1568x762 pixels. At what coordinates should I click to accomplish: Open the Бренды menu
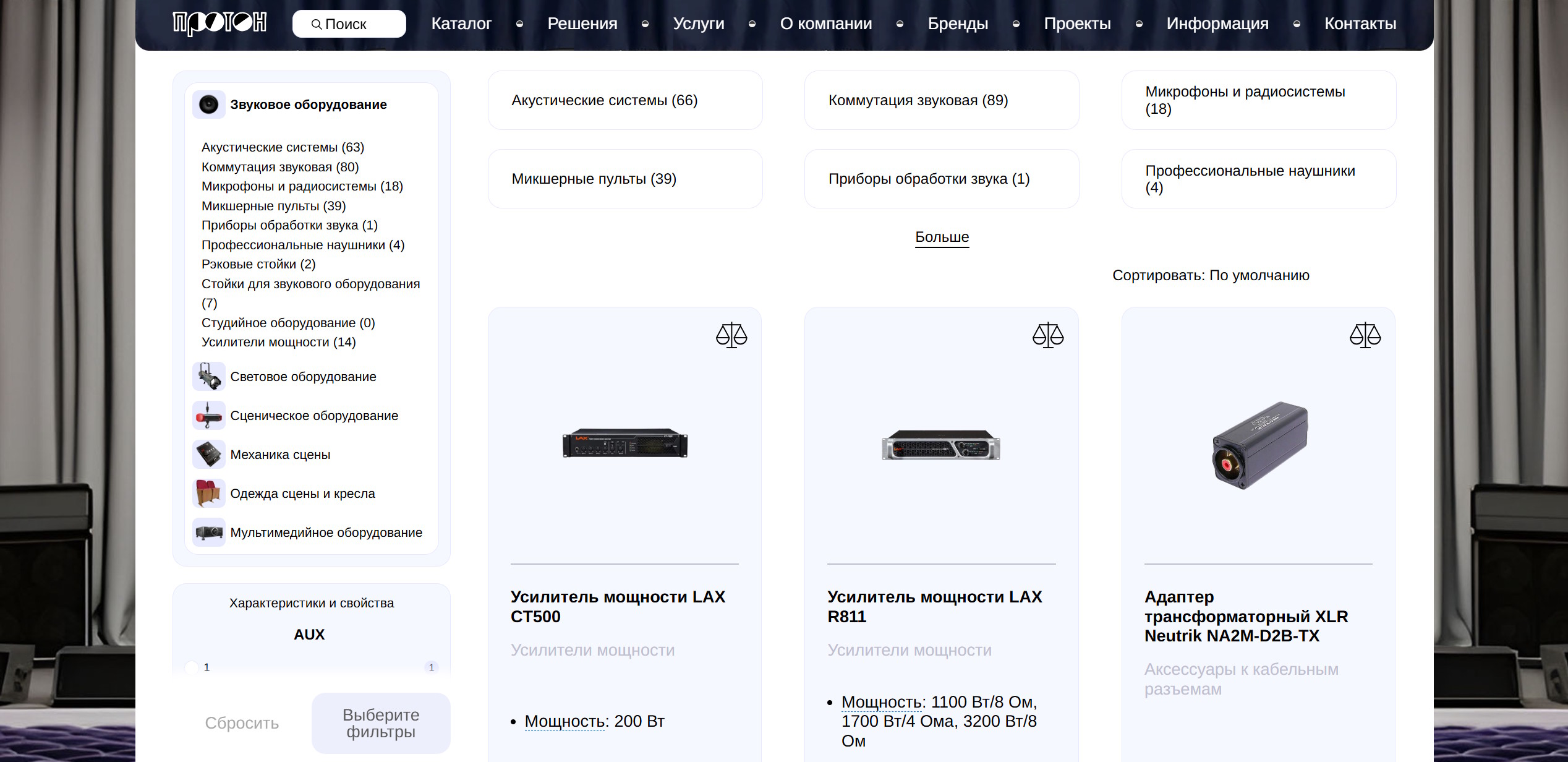tap(958, 24)
